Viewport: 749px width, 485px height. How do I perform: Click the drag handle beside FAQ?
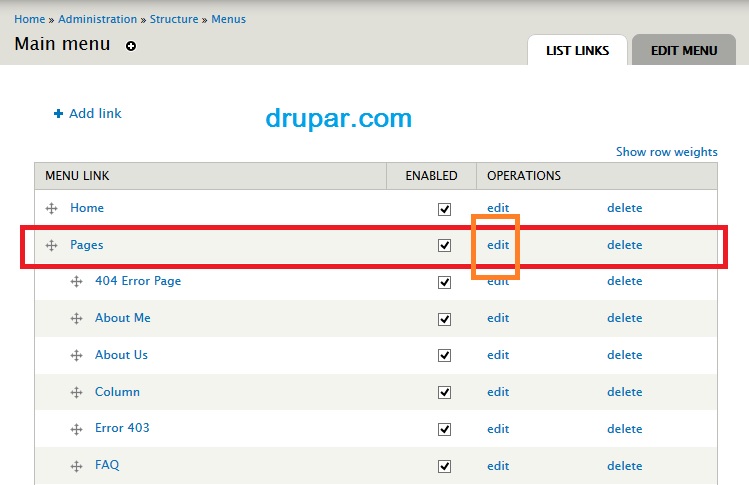[x=76, y=466]
